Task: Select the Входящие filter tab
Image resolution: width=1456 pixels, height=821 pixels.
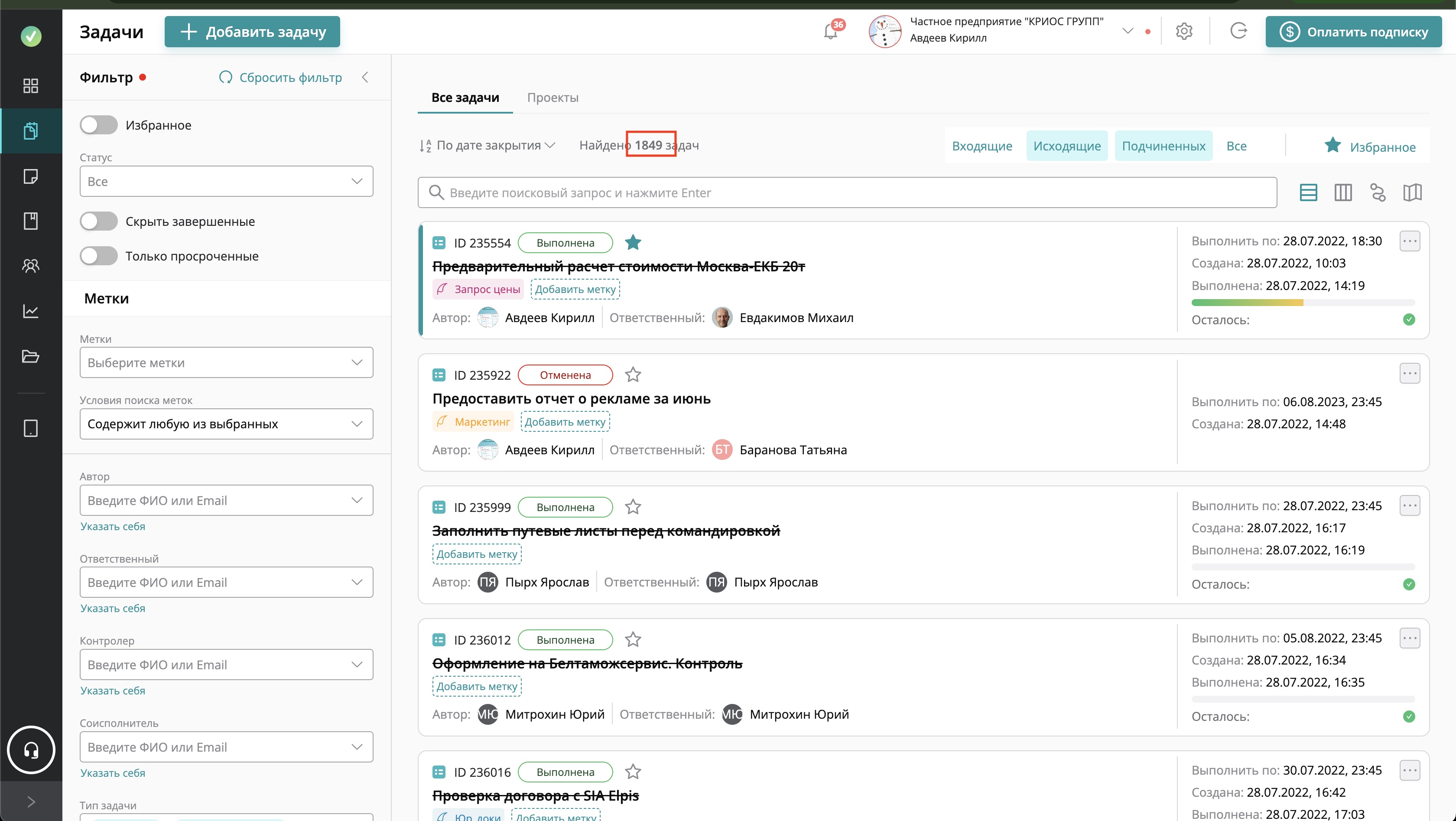Action: tap(982, 146)
